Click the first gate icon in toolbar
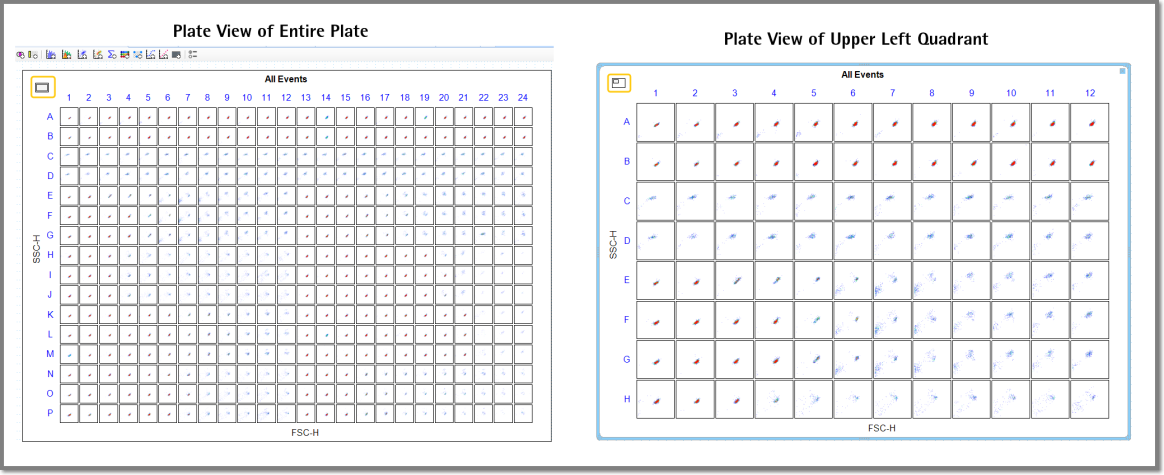 [x=20, y=54]
